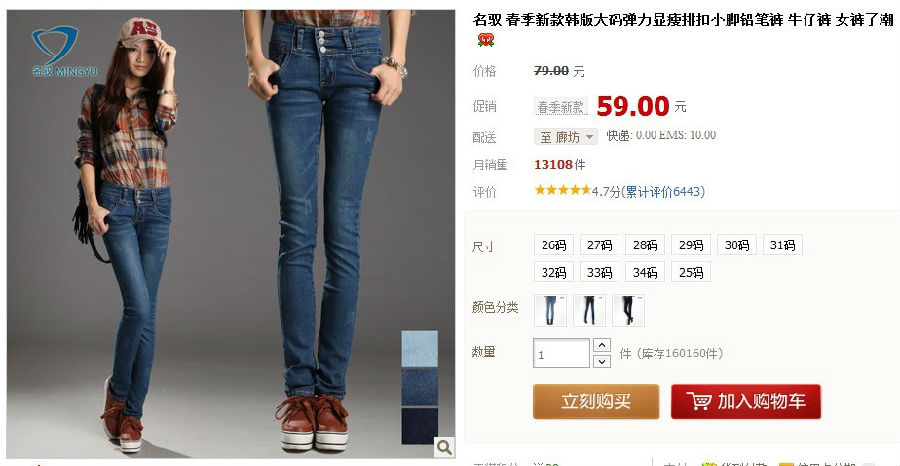The height and width of the screenshot is (466, 900).
Task: Click the gold star rating icons
Action: click(562, 190)
